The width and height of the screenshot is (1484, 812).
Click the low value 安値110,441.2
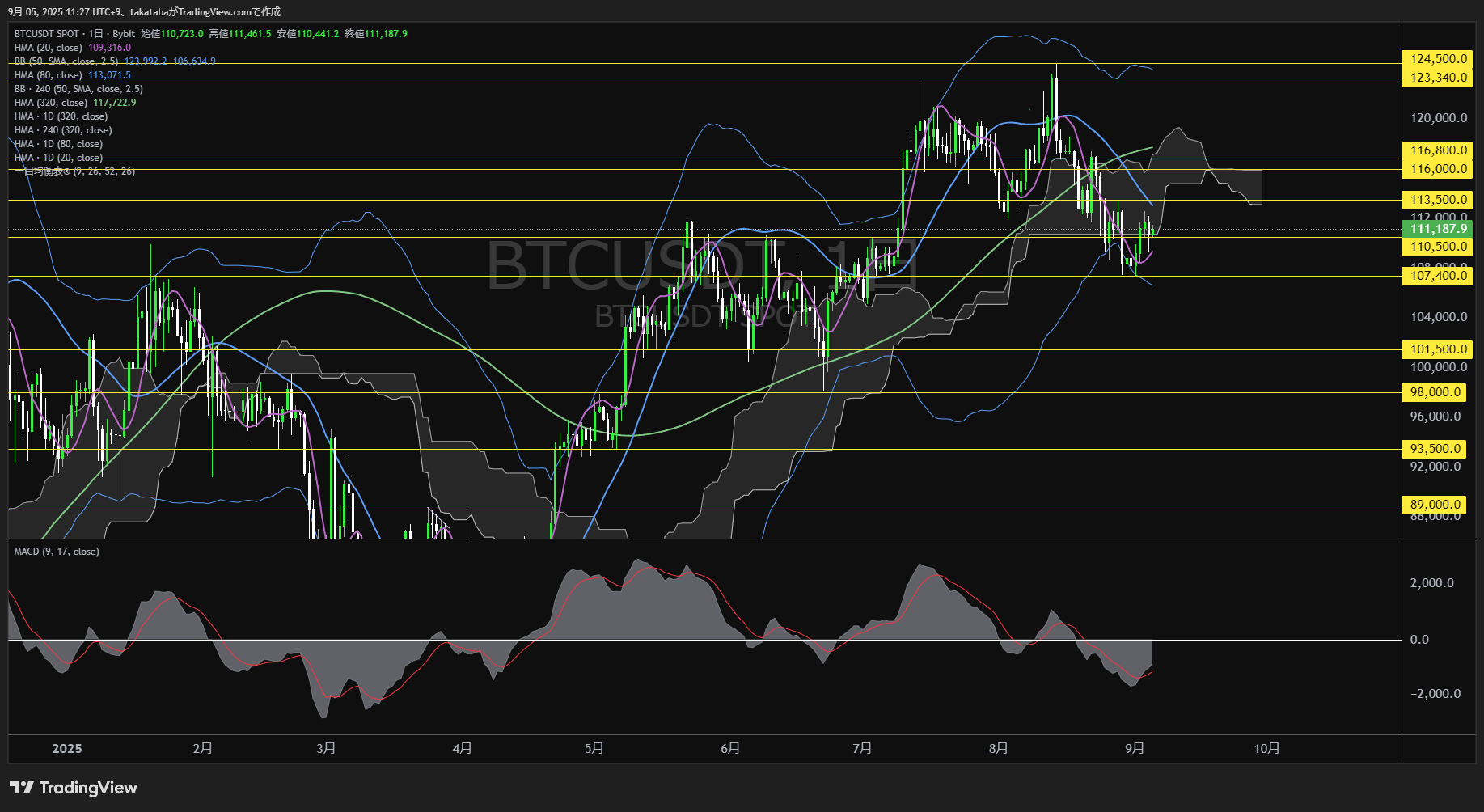coord(308,34)
